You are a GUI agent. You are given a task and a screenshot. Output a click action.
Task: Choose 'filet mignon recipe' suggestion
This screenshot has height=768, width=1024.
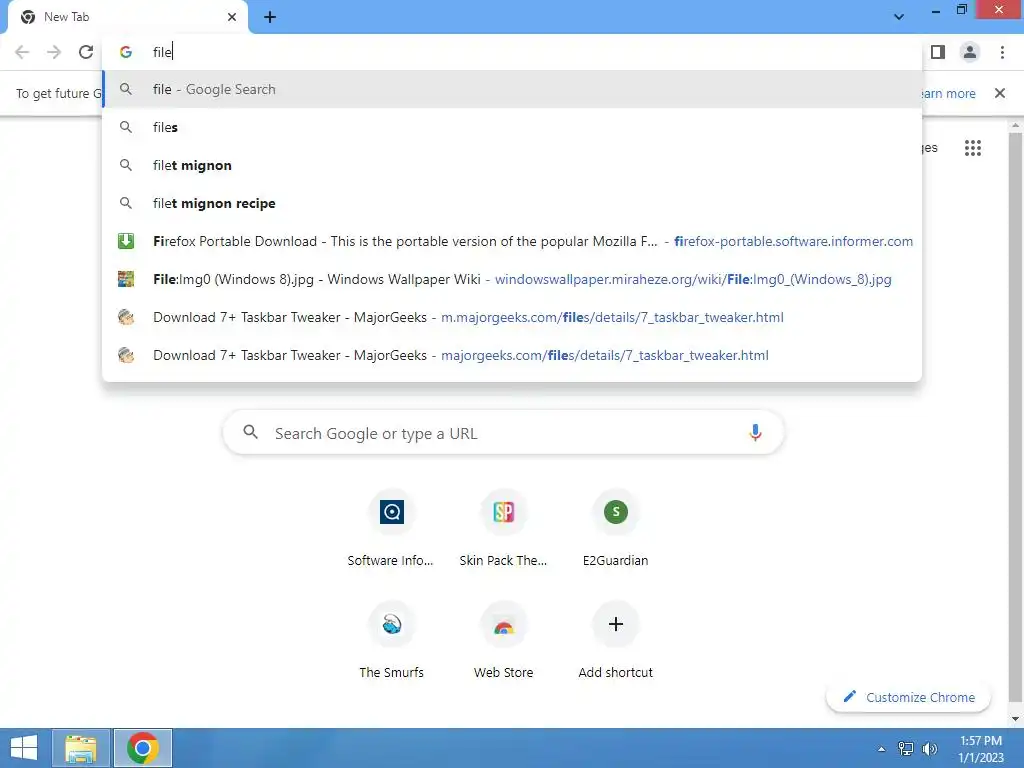click(512, 203)
